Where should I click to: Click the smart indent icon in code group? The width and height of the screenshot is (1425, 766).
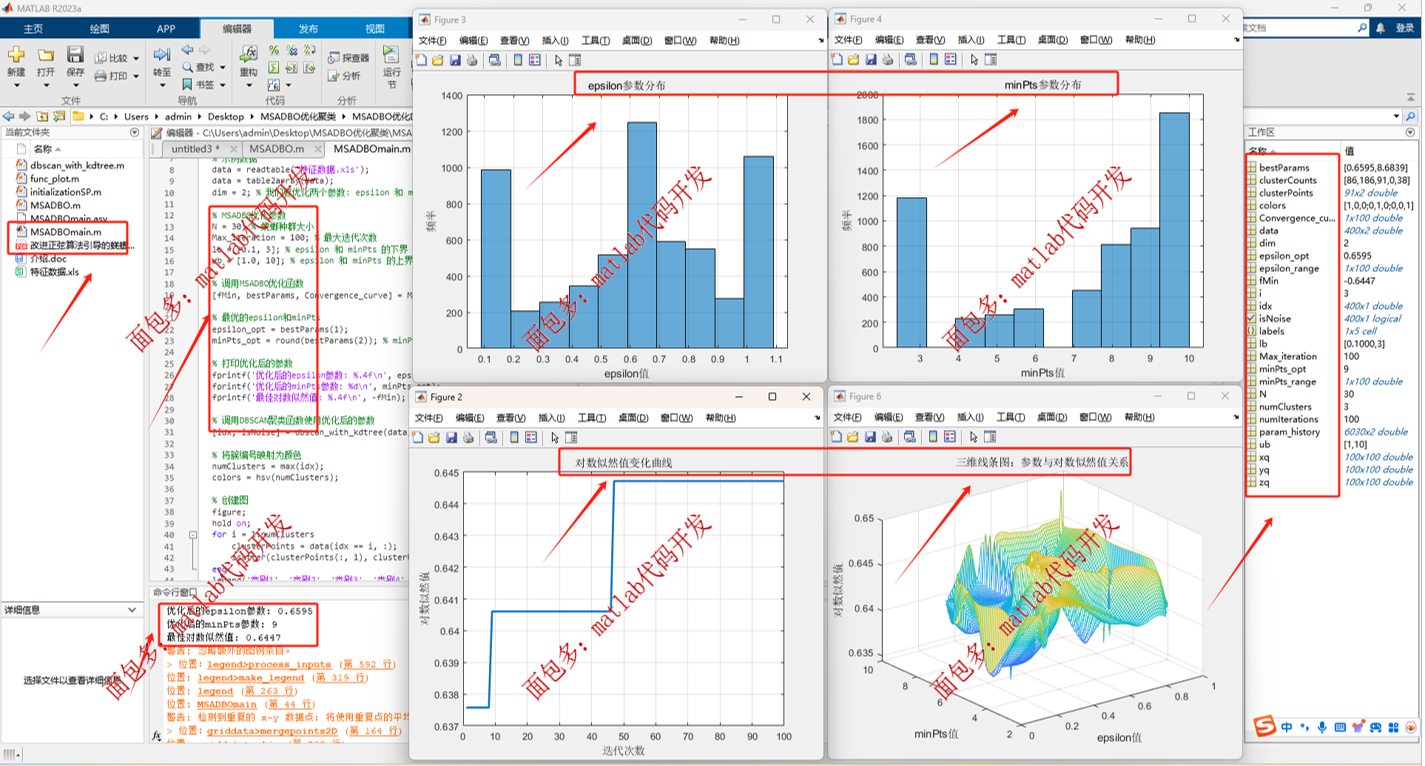[x=273, y=67]
